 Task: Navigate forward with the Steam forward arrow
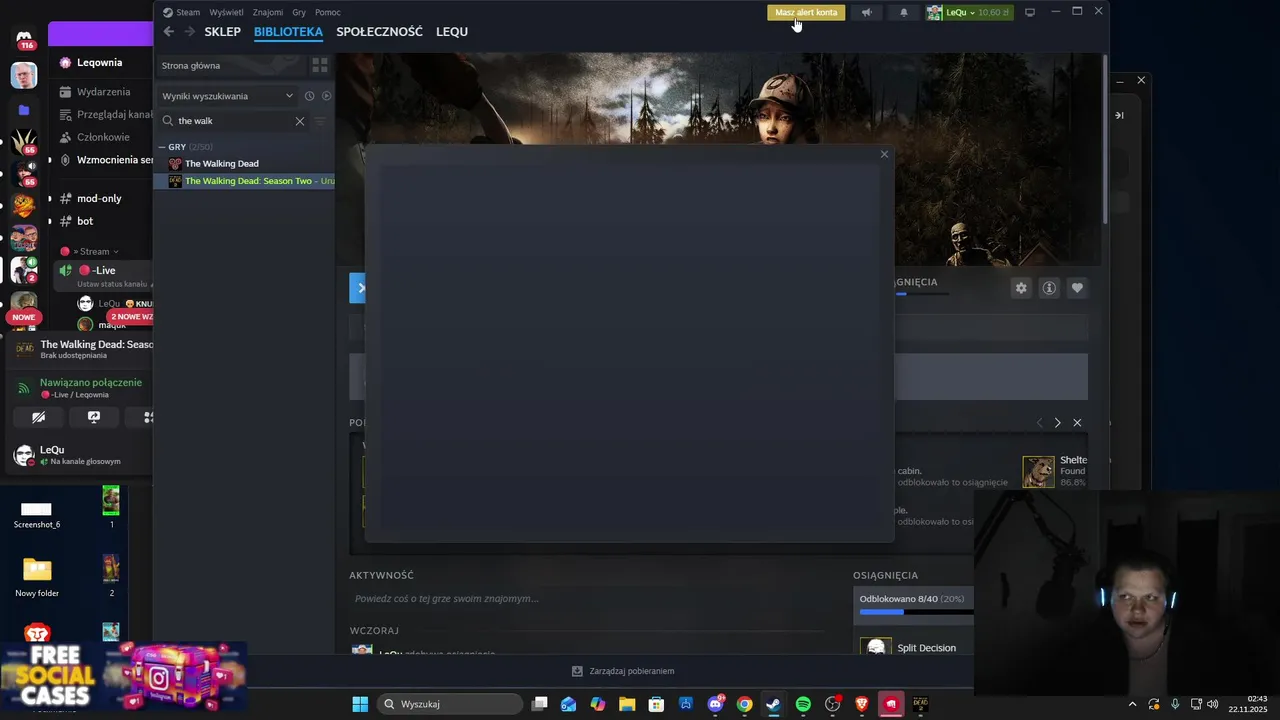pos(189,31)
